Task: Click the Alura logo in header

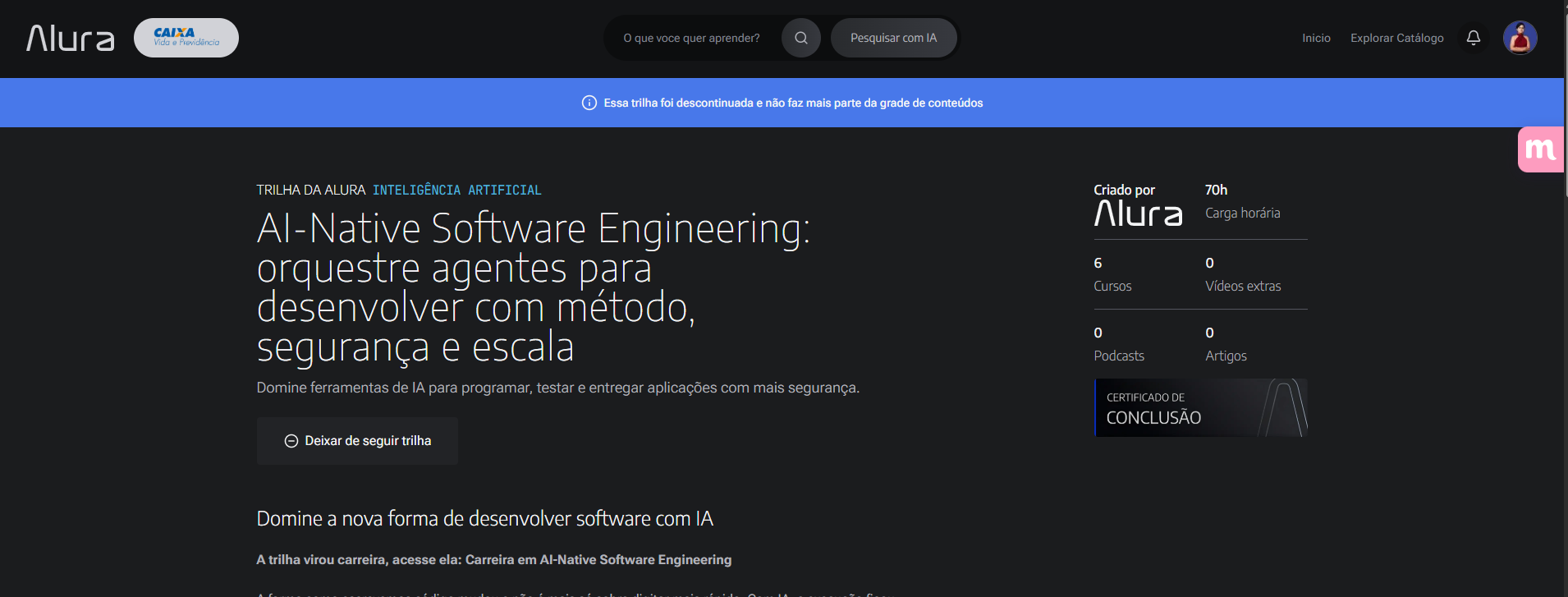Action: 71,38
